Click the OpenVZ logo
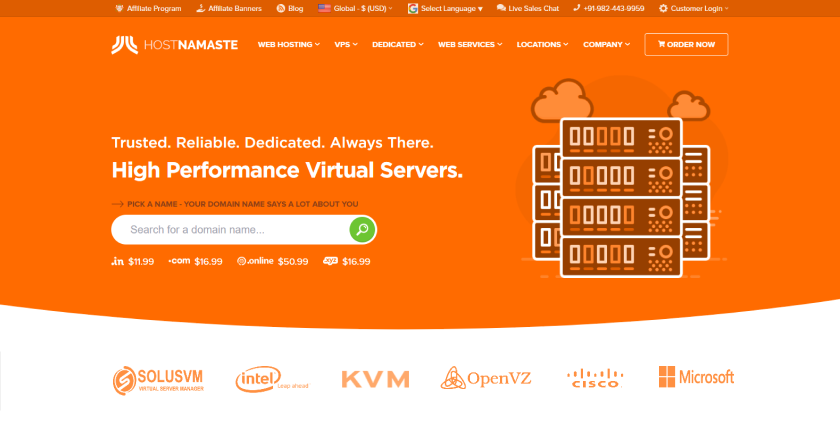This screenshot has height=426, width=840. coord(486,378)
